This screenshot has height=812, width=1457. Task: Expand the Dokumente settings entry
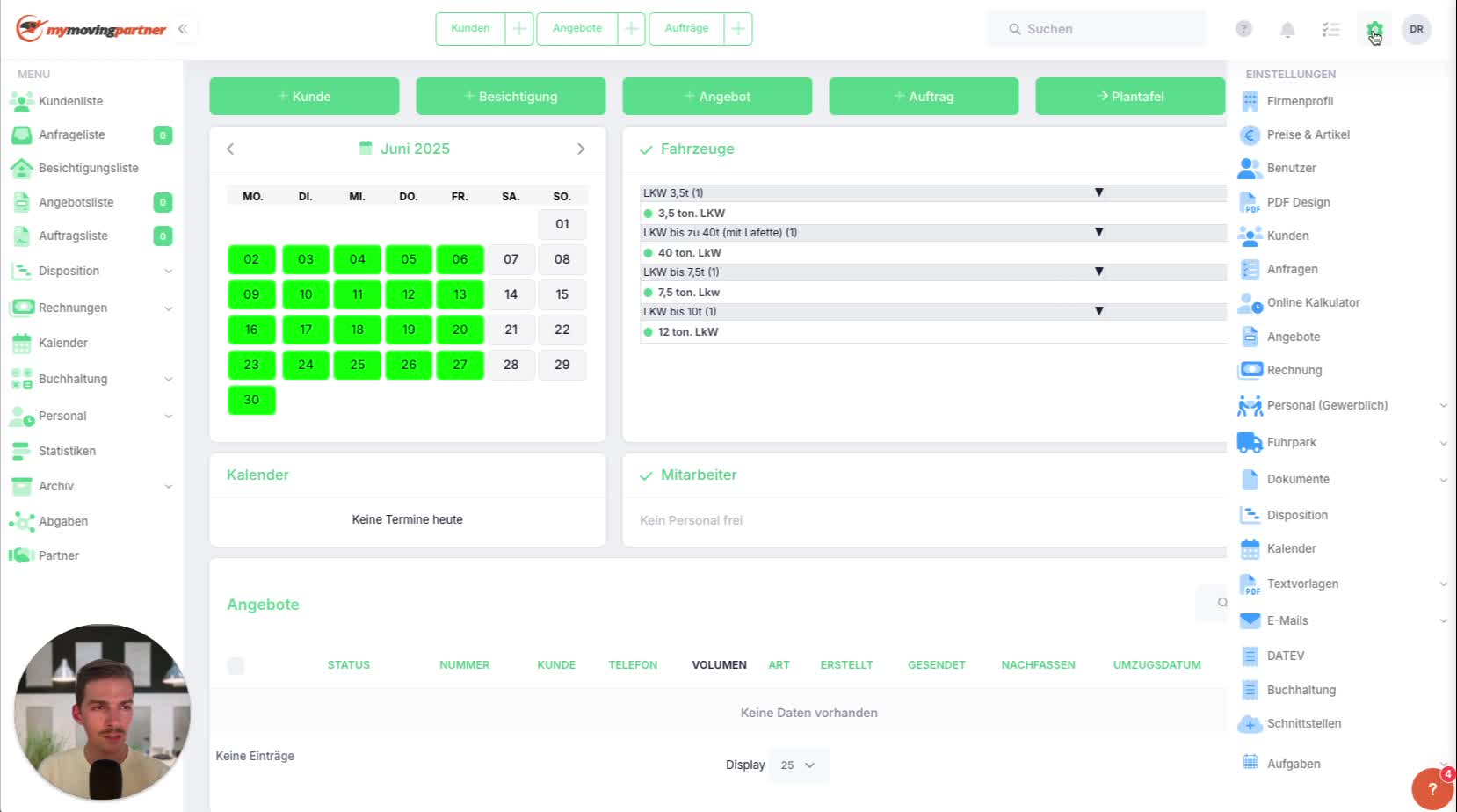coord(1443,480)
